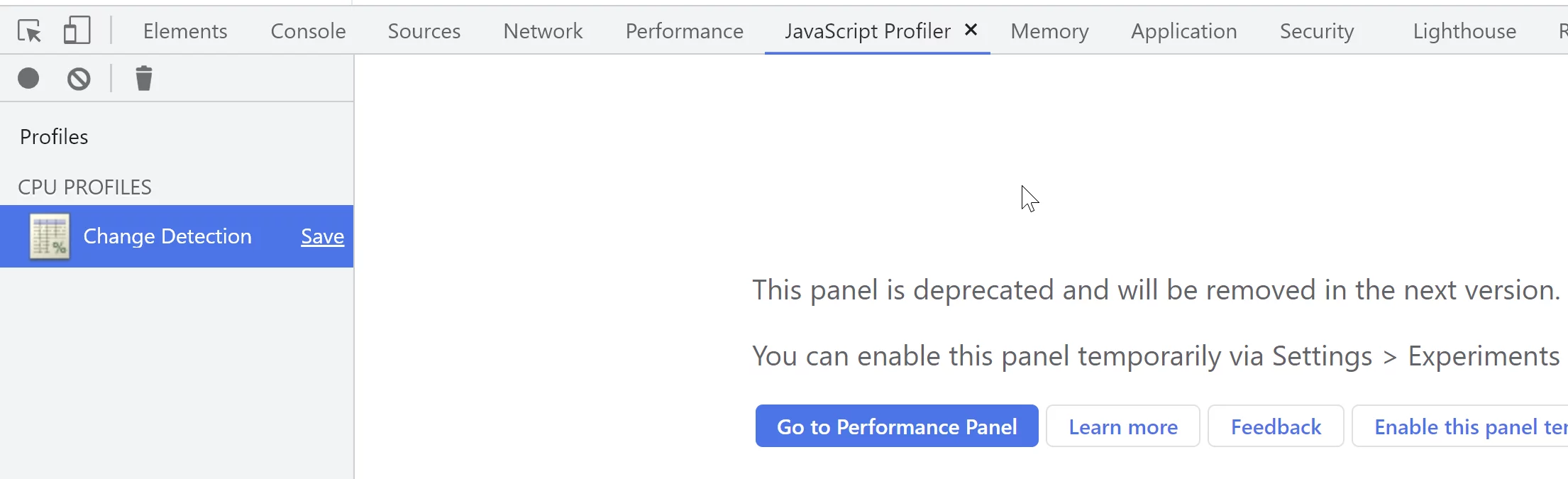Select the Change Detection CPU profile
Image resolution: width=1568 pixels, height=479 pixels.
pos(167,236)
